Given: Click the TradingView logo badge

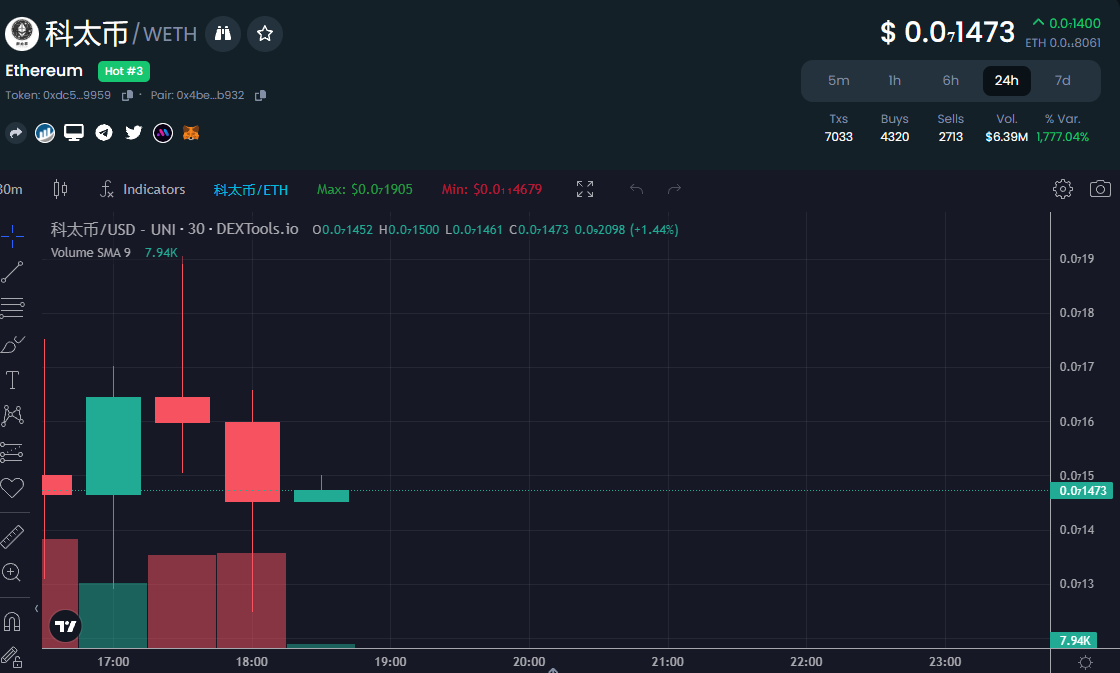Looking at the screenshot, I should click(x=65, y=627).
